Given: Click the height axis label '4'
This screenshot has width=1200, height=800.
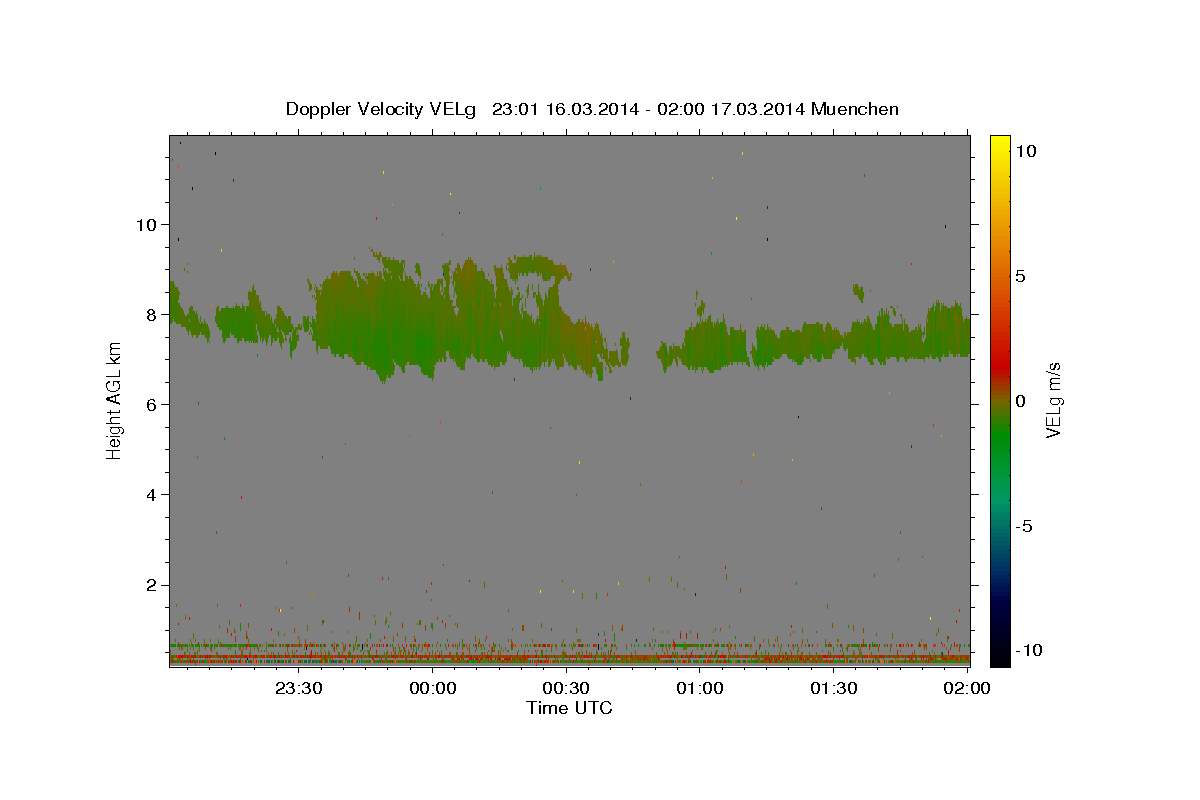Looking at the screenshot, I should click(152, 494).
